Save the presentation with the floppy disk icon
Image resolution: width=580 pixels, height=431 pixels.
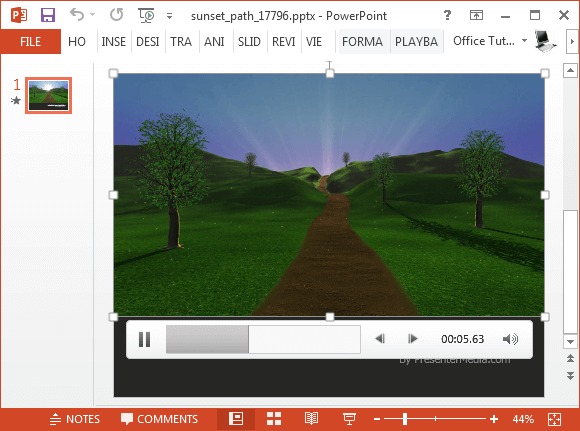(x=48, y=15)
